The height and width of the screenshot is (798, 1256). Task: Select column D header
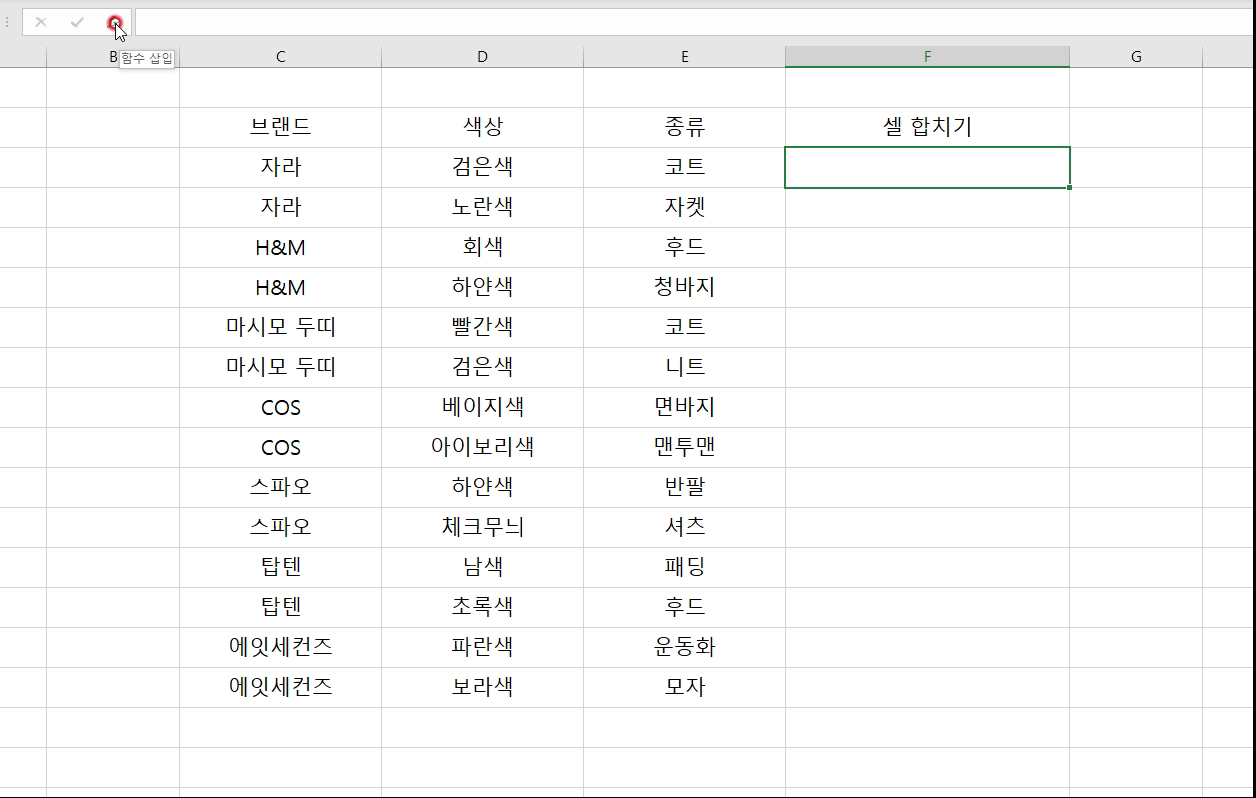483,57
